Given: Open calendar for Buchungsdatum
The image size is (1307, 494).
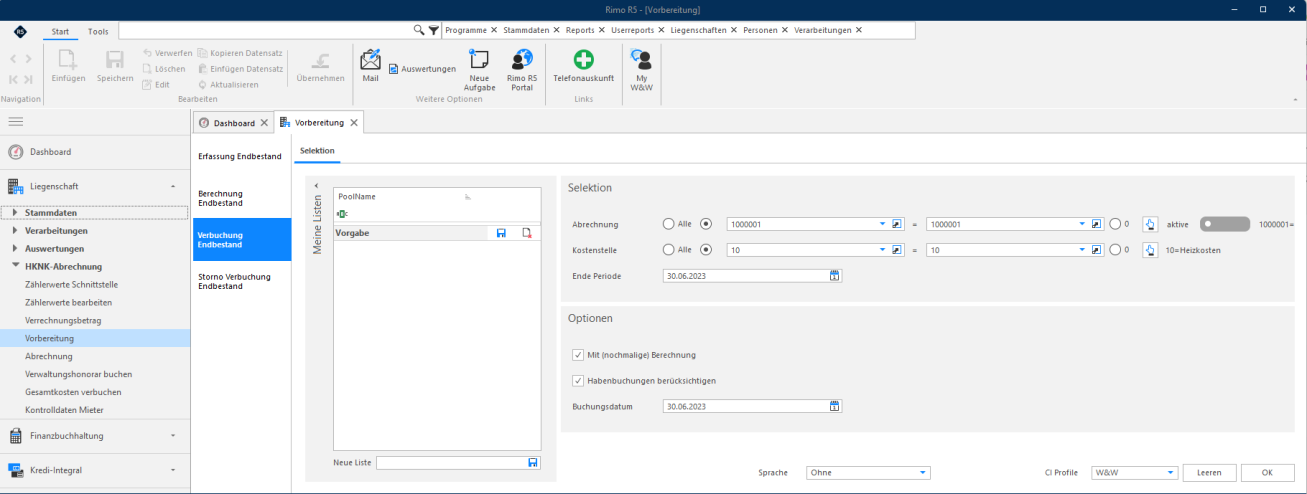Looking at the screenshot, I should point(834,406).
